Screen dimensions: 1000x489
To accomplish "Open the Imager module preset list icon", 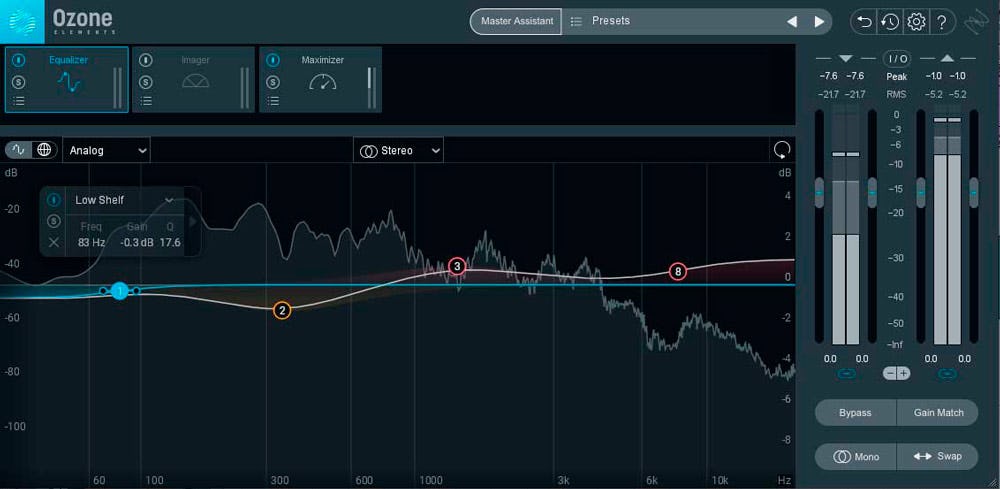I will coord(146,100).
